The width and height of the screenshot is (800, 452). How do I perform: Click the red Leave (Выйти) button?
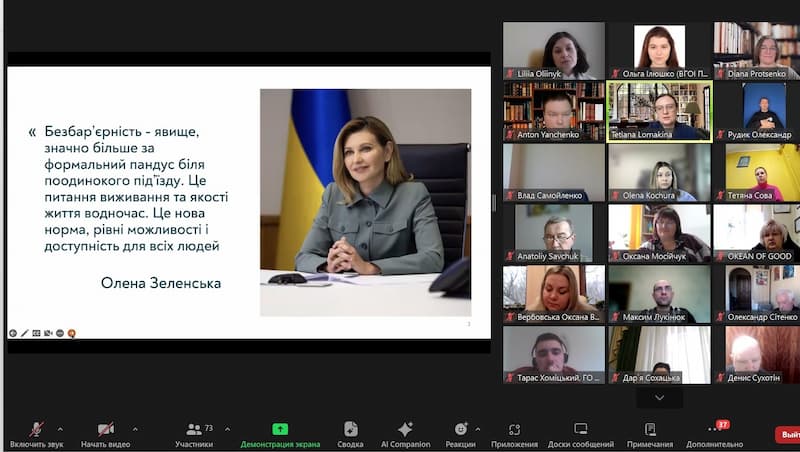[x=788, y=435]
